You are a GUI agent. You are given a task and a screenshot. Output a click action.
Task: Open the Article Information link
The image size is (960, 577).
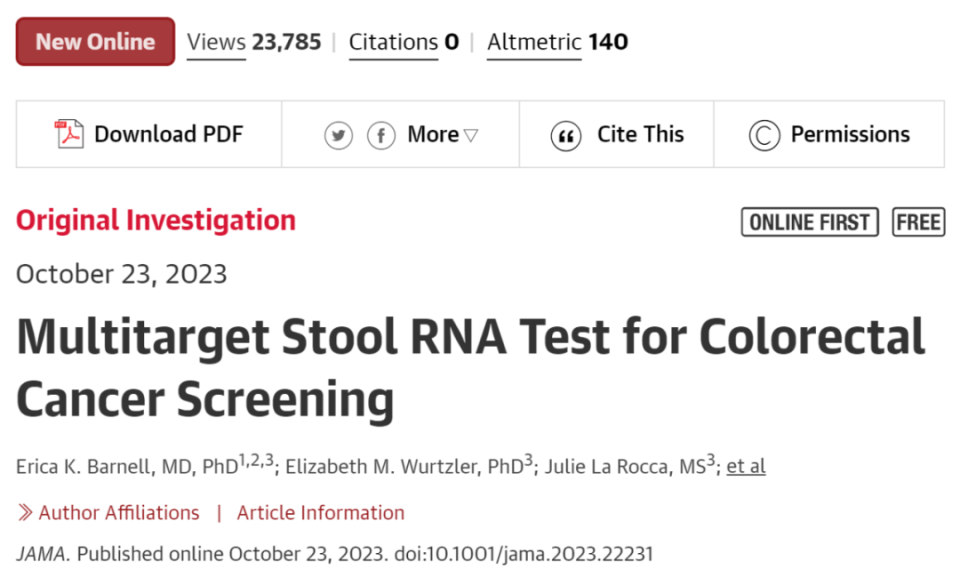(x=320, y=513)
